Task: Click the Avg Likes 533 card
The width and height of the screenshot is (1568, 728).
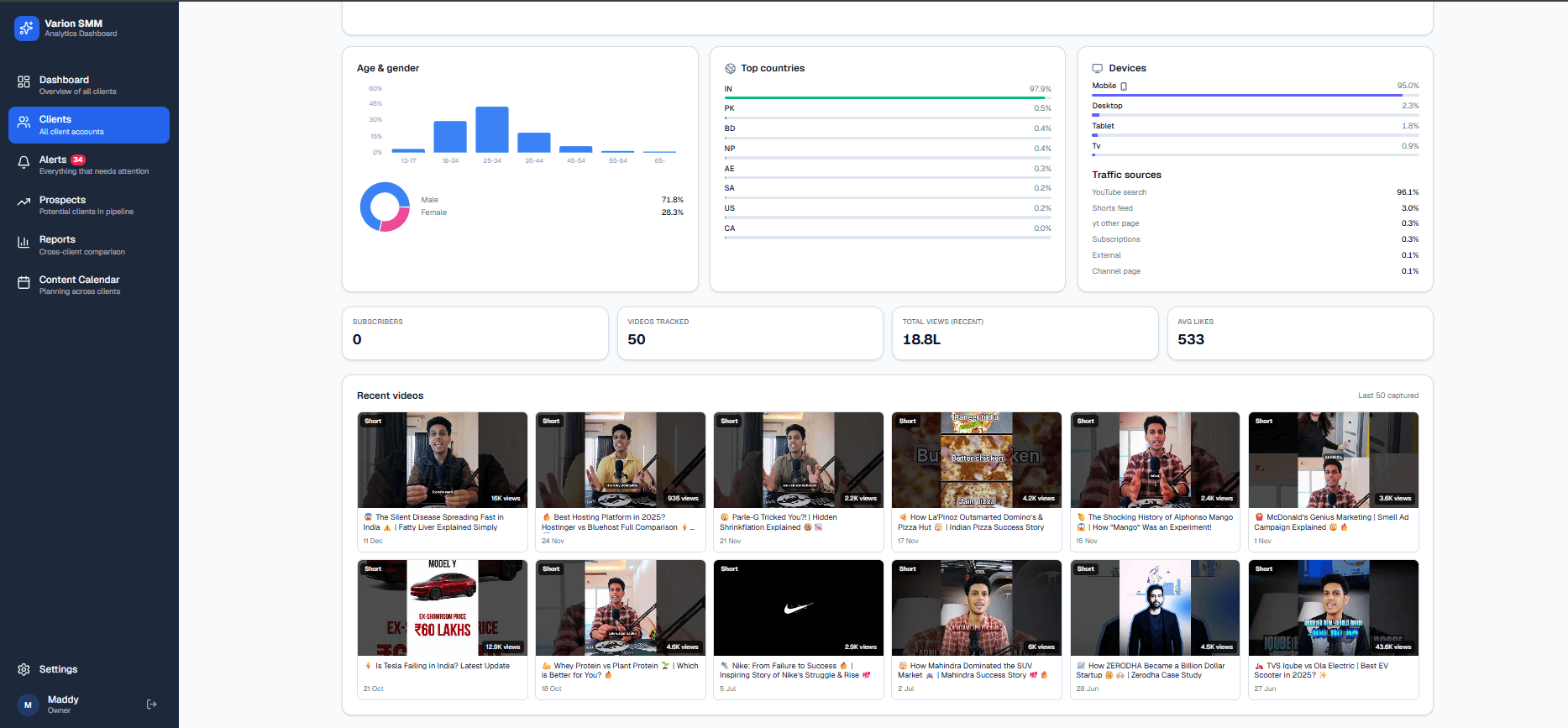Action: tap(1300, 333)
